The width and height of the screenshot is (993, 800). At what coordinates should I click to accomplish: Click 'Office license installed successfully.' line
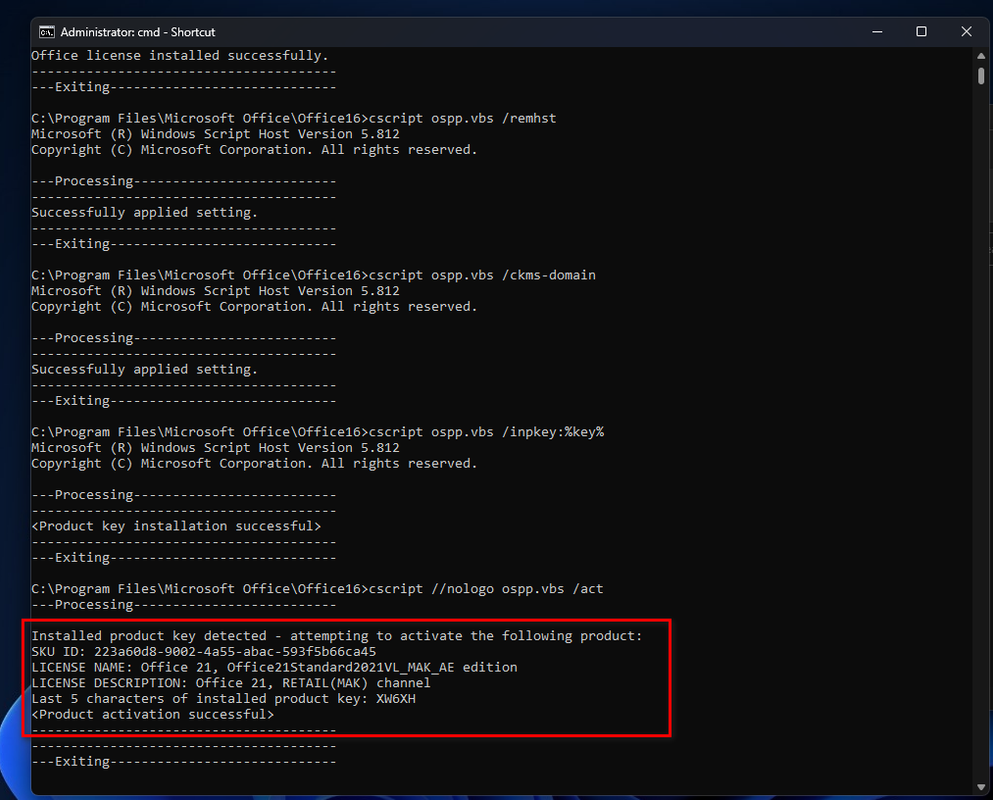point(180,56)
